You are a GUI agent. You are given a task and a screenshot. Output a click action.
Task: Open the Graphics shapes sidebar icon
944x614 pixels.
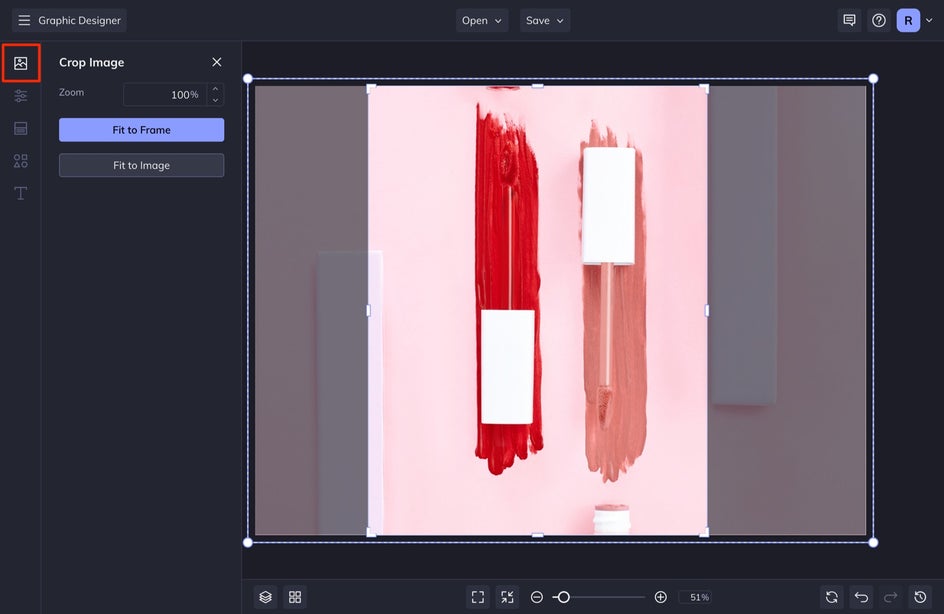21,161
